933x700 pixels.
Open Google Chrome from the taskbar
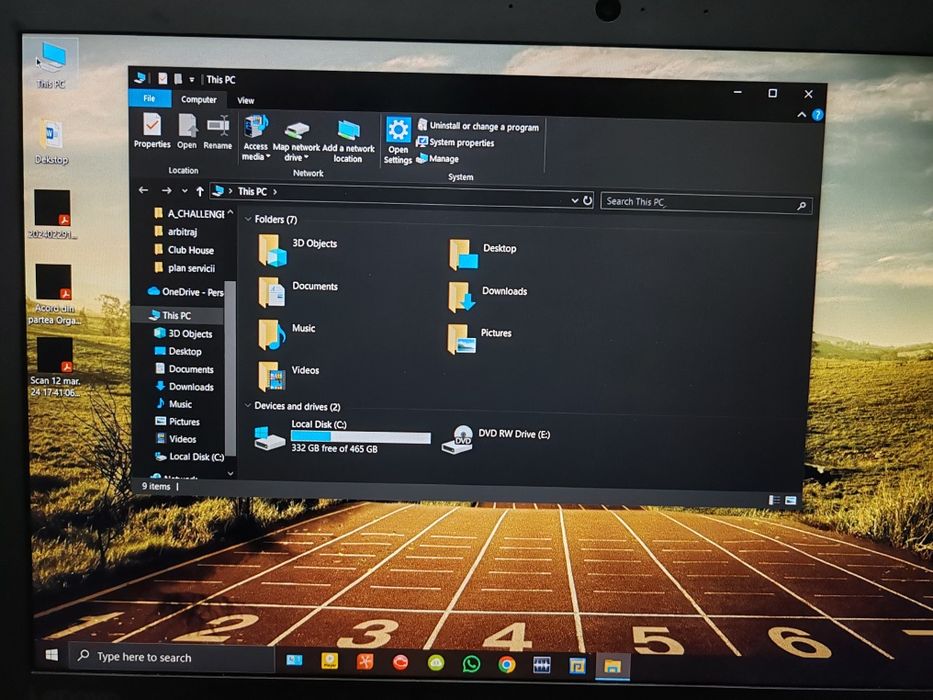[x=507, y=664]
